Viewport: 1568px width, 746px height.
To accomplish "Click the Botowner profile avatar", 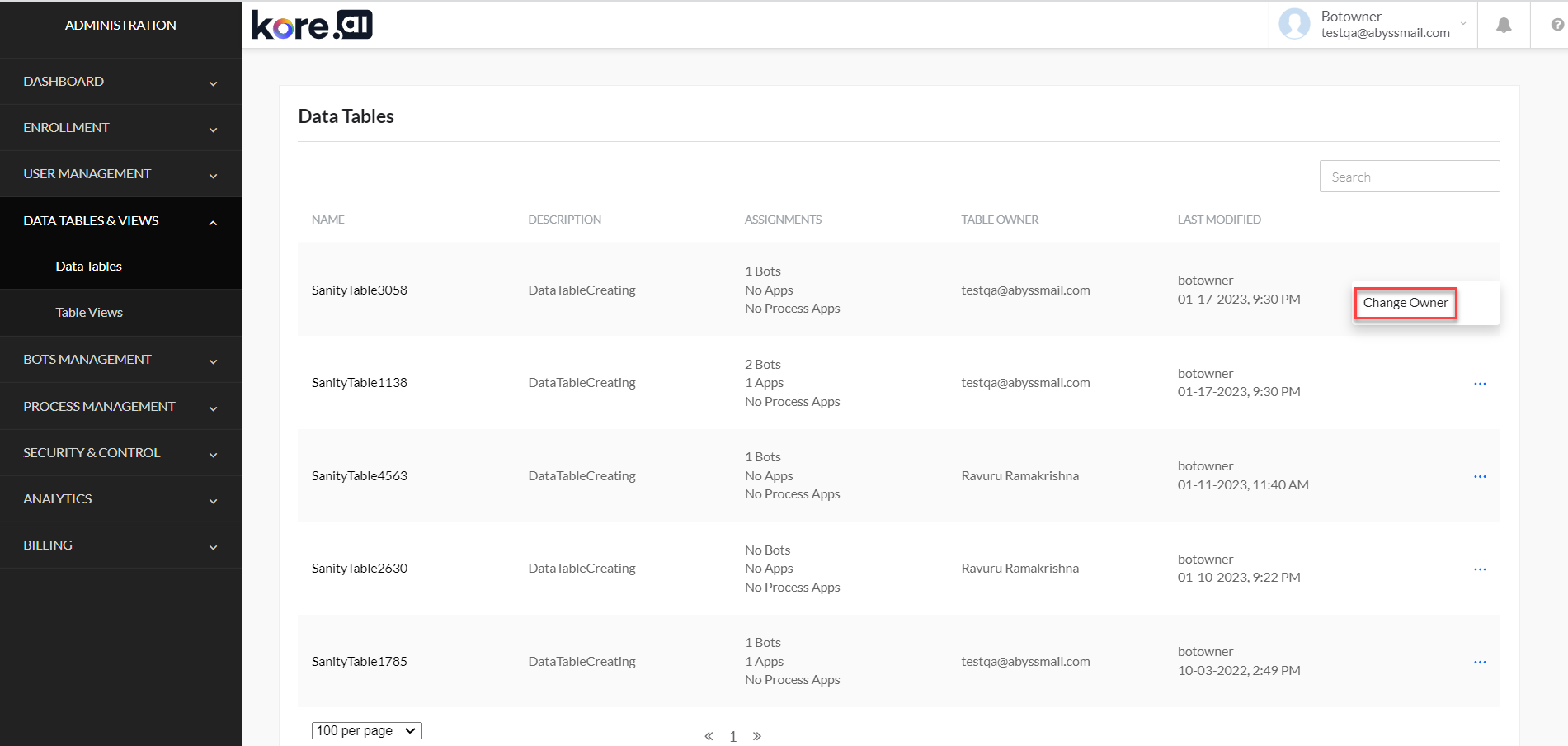I will [1294, 24].
